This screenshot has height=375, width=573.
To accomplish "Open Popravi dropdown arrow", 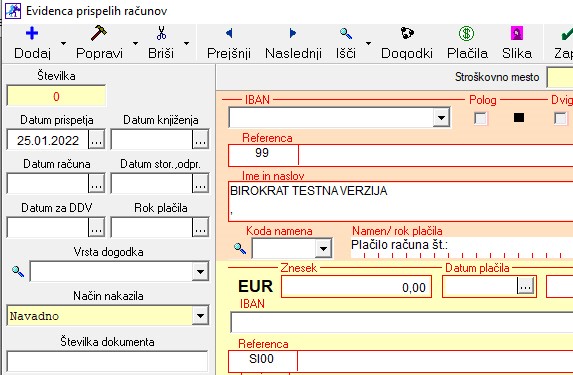I will coord(136,43).
